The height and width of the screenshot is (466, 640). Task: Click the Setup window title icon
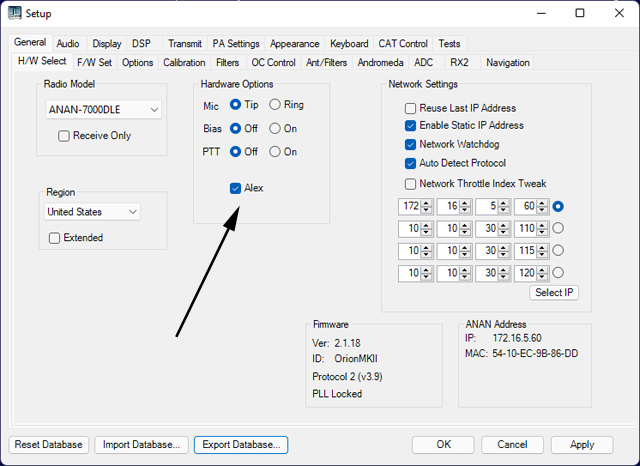pos(15,14)
